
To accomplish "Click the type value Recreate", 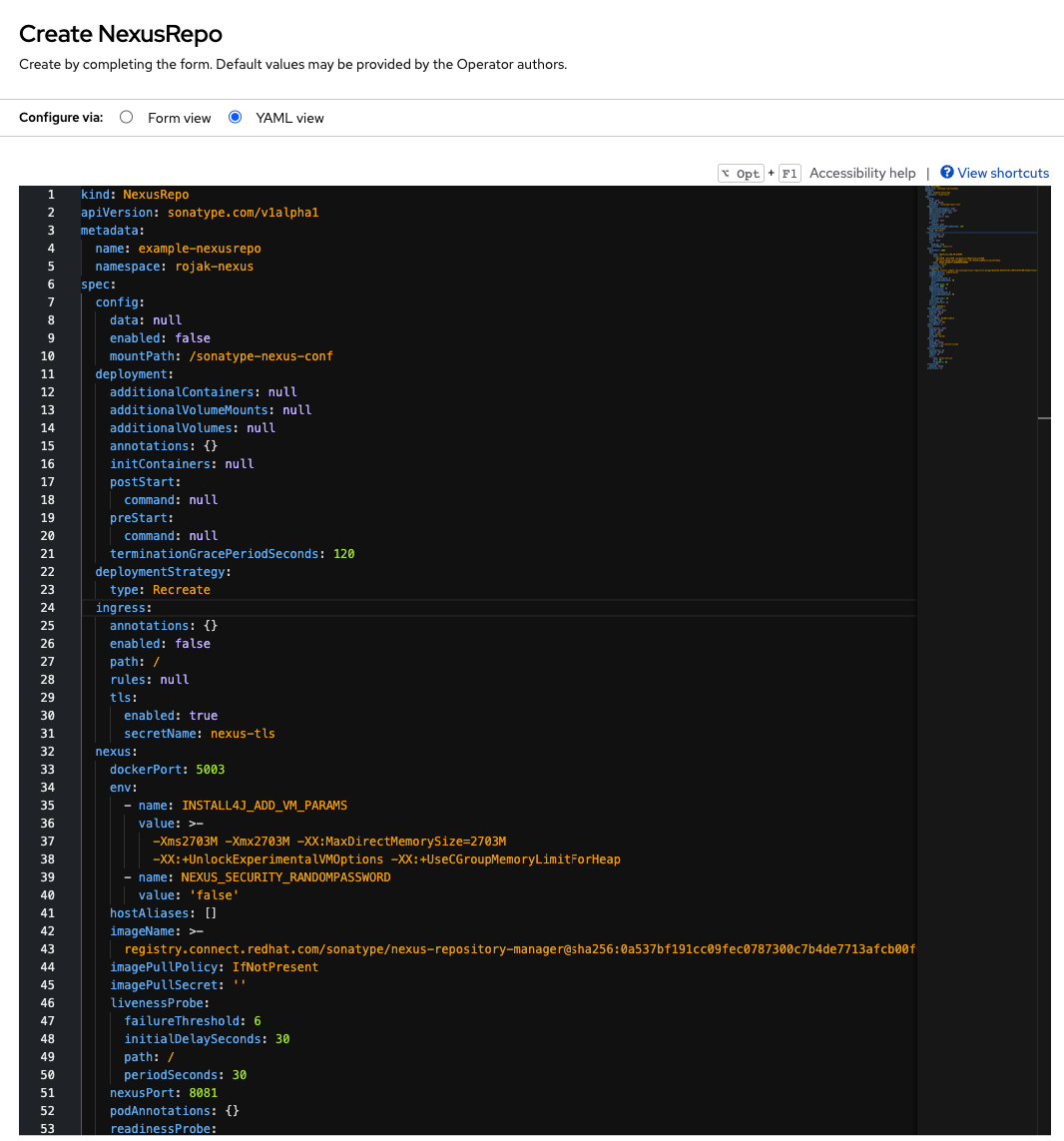I will pos(182,589).
